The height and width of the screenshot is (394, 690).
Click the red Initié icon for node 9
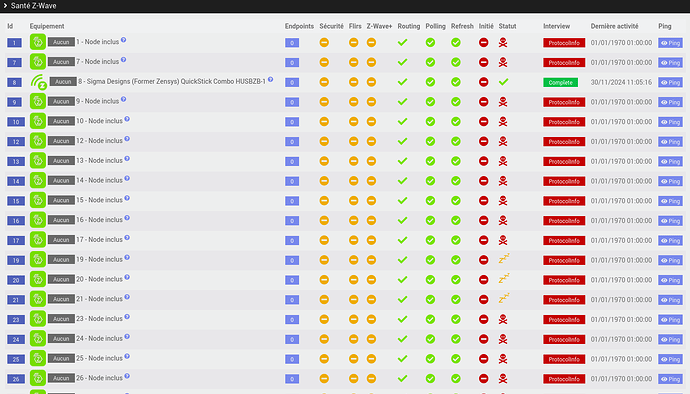[x=484, y=102]
